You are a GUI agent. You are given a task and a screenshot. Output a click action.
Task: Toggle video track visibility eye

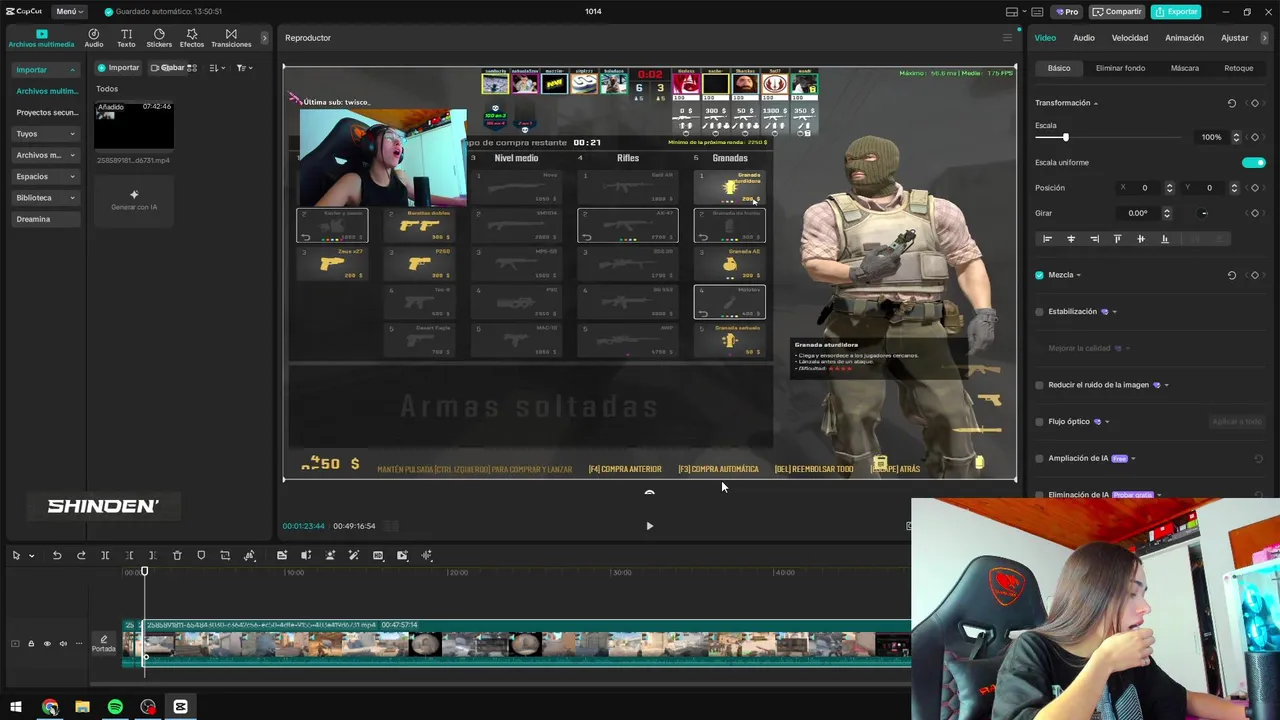pyautogui.click(x=47, y=643)
